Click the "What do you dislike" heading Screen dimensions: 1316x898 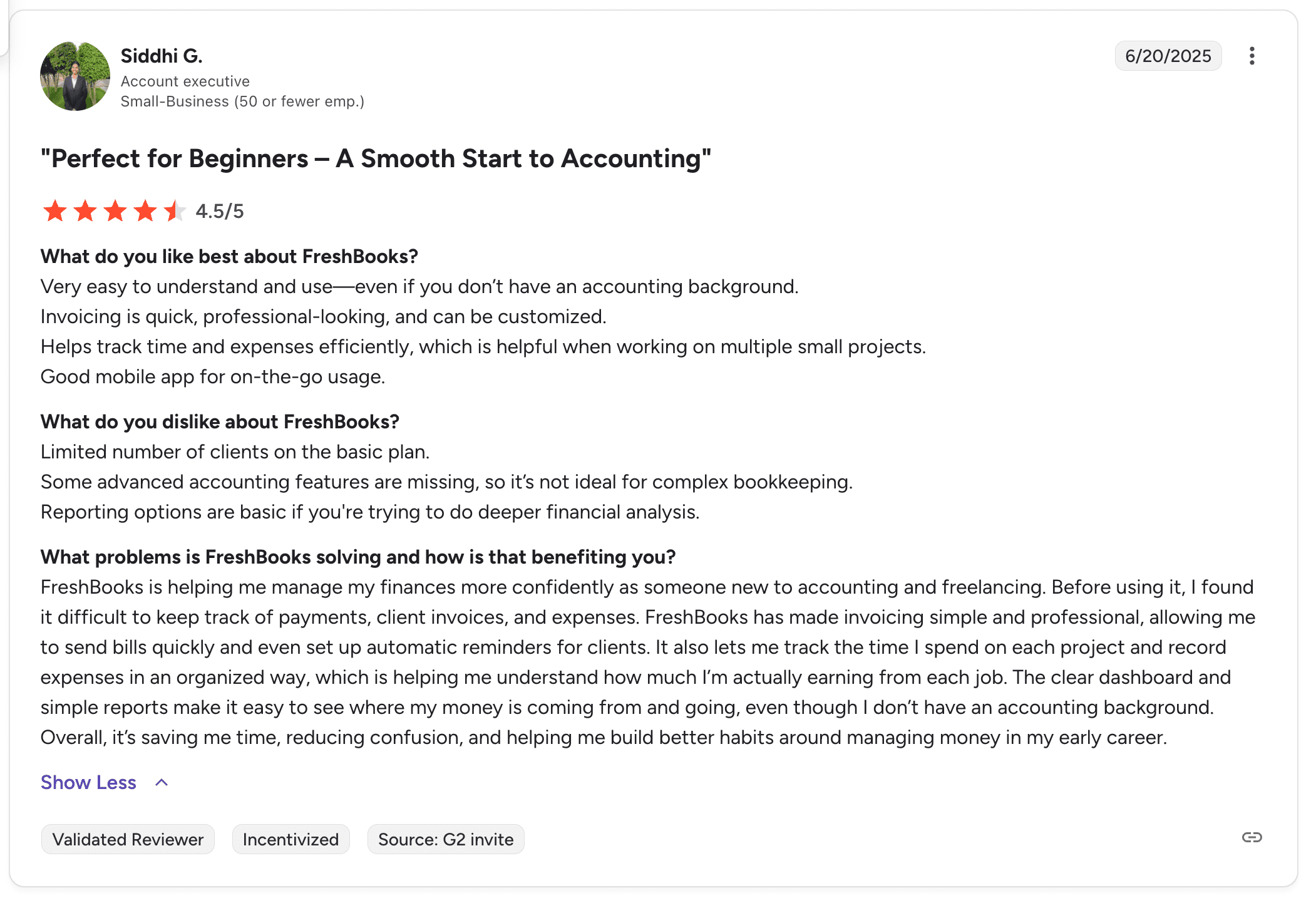pos(220,421)
